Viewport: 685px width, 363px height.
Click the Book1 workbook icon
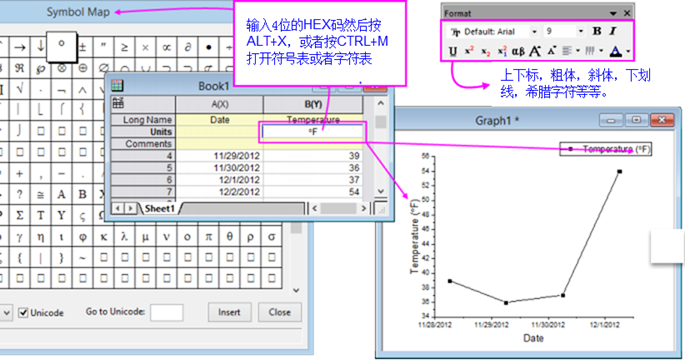[x=117, y=85]
